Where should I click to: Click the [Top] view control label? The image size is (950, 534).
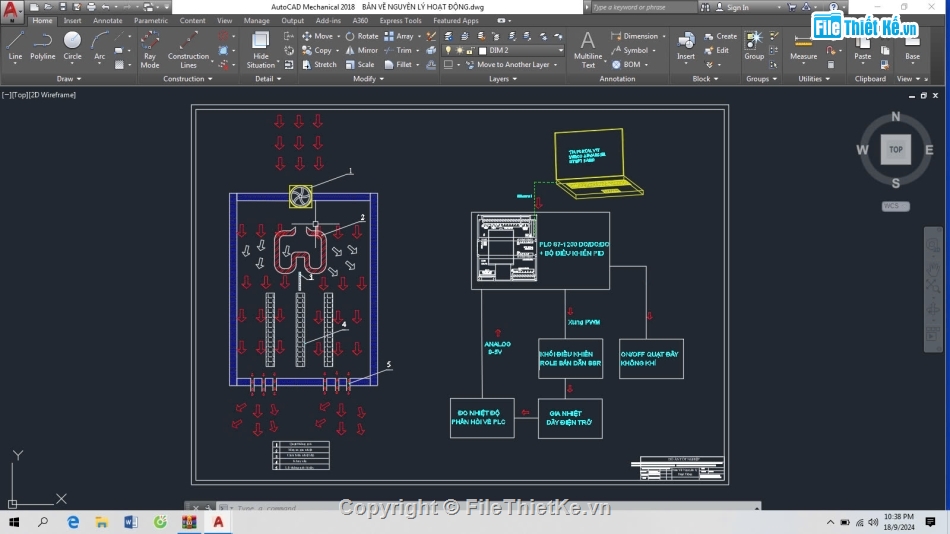[19, 95]
